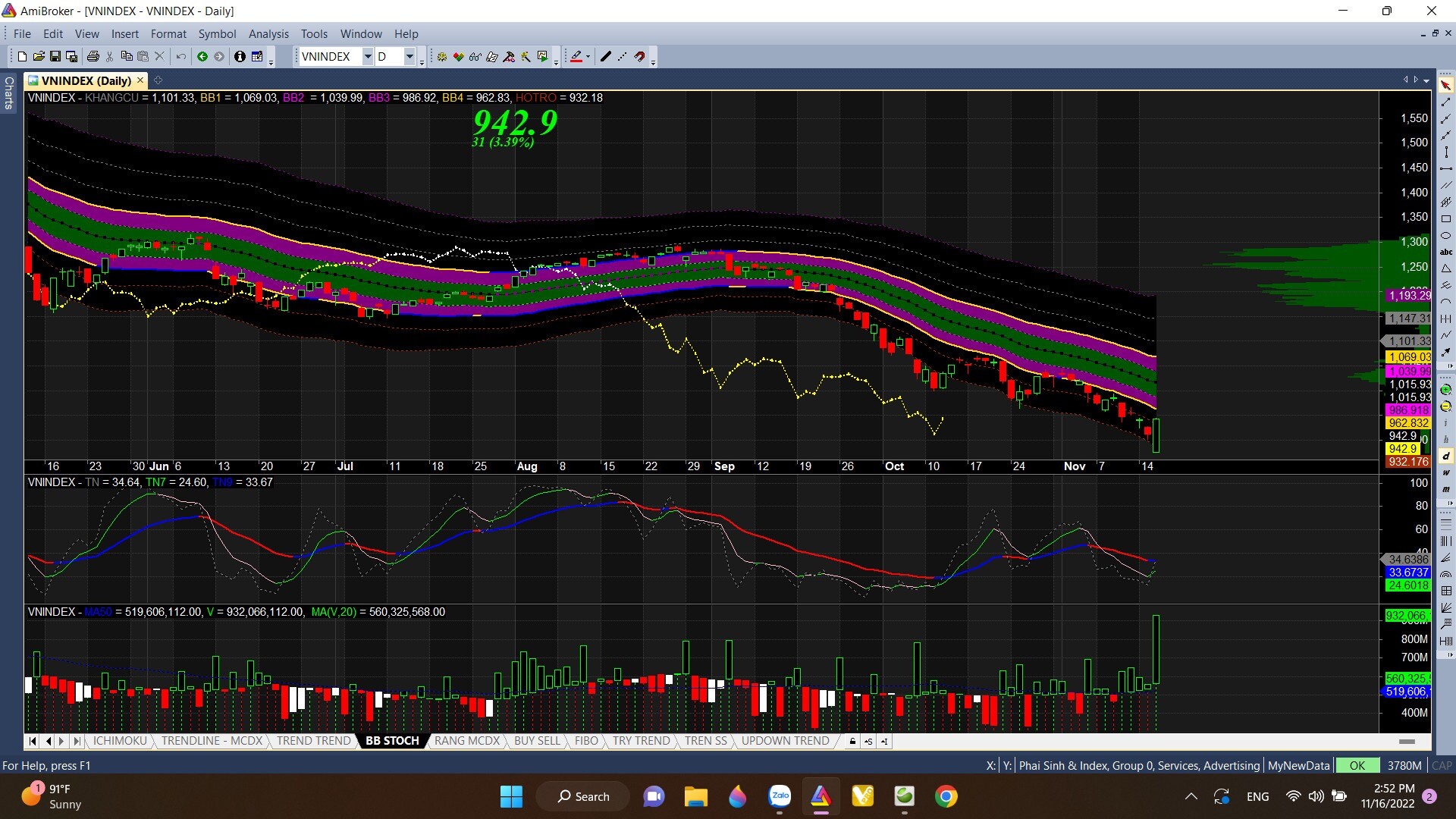Viewport: 1456px width, 819px height.
Task: Switch to the UPDOWN TREND sheet tab
Action: click(785, 741)
